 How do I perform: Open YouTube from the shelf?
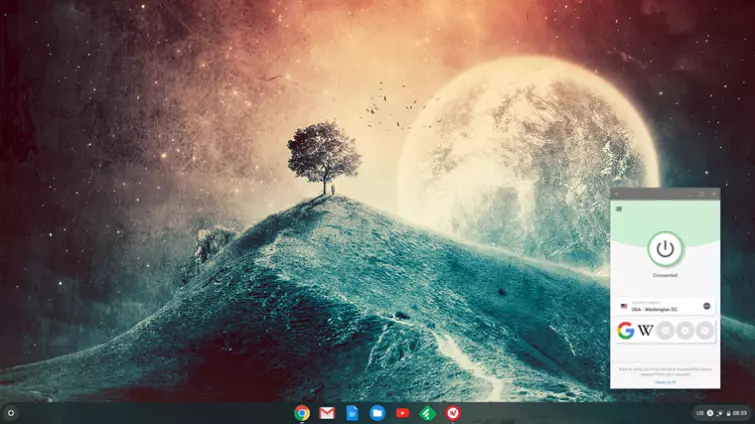(402, 413)
